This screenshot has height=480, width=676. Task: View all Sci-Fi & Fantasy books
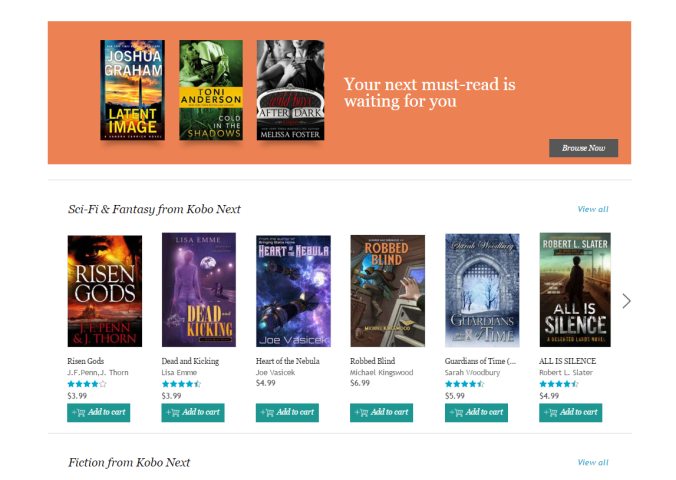592,209
